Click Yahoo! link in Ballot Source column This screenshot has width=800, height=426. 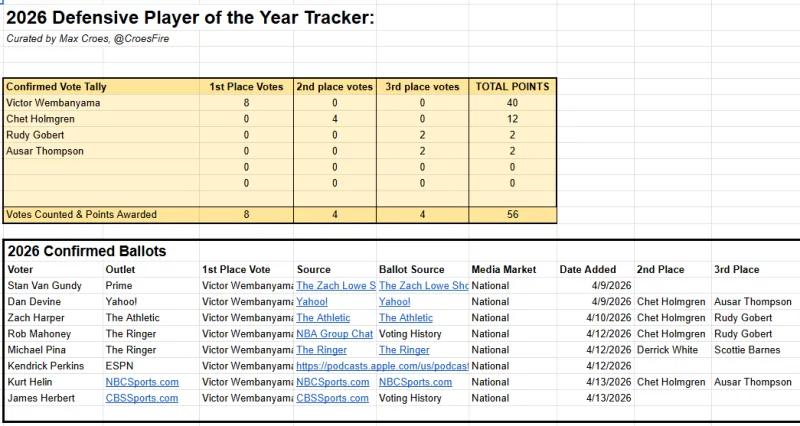pyautogui.click(x=394, y=302)
